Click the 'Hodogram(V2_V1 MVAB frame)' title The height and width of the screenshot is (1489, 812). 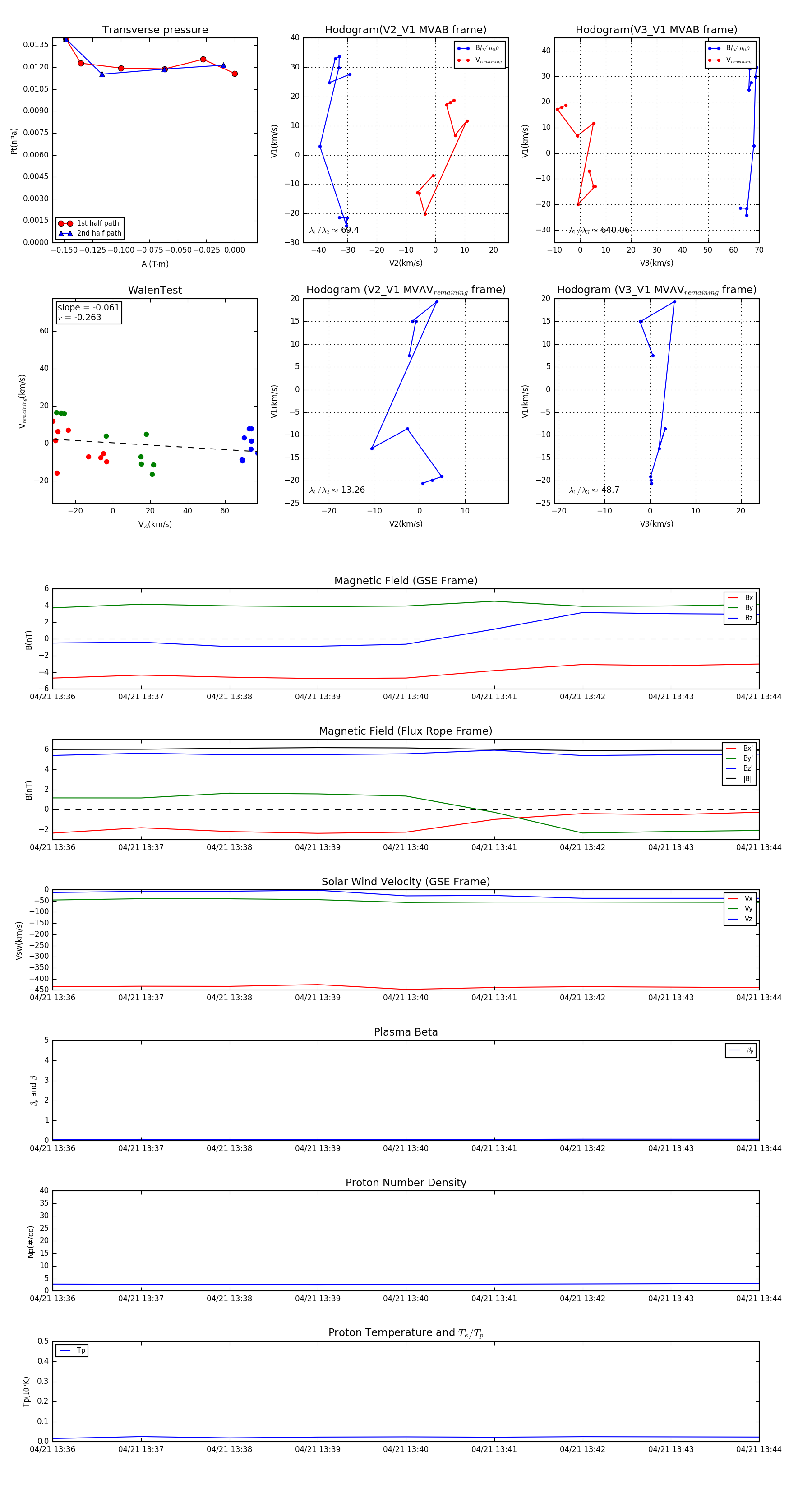pos(406,30)
